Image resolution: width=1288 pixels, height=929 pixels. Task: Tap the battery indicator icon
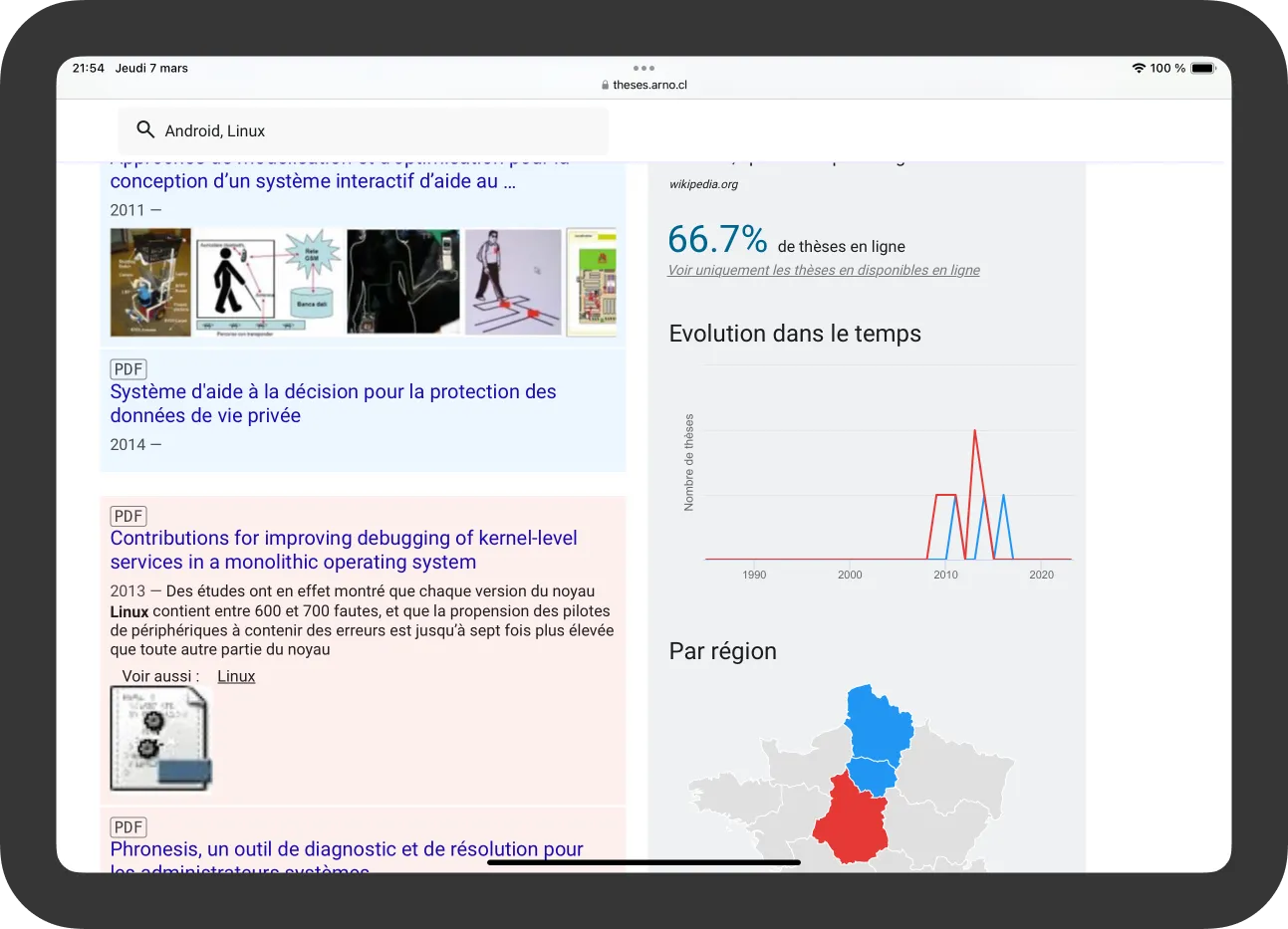point(1203,68)
